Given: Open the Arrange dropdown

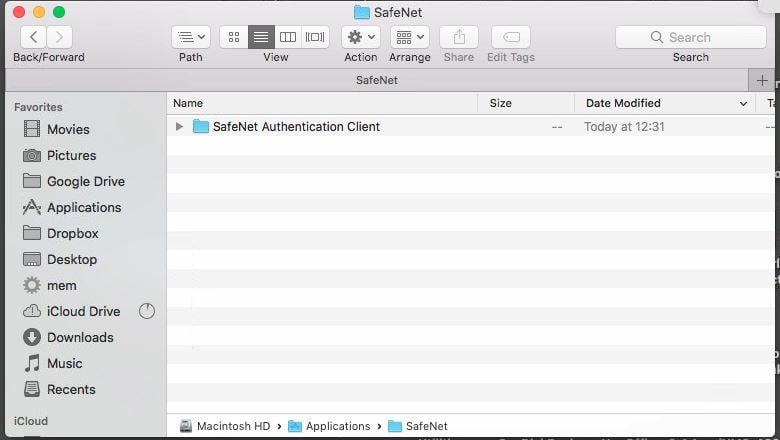Looking at the screenshot, I should [410, 37].
